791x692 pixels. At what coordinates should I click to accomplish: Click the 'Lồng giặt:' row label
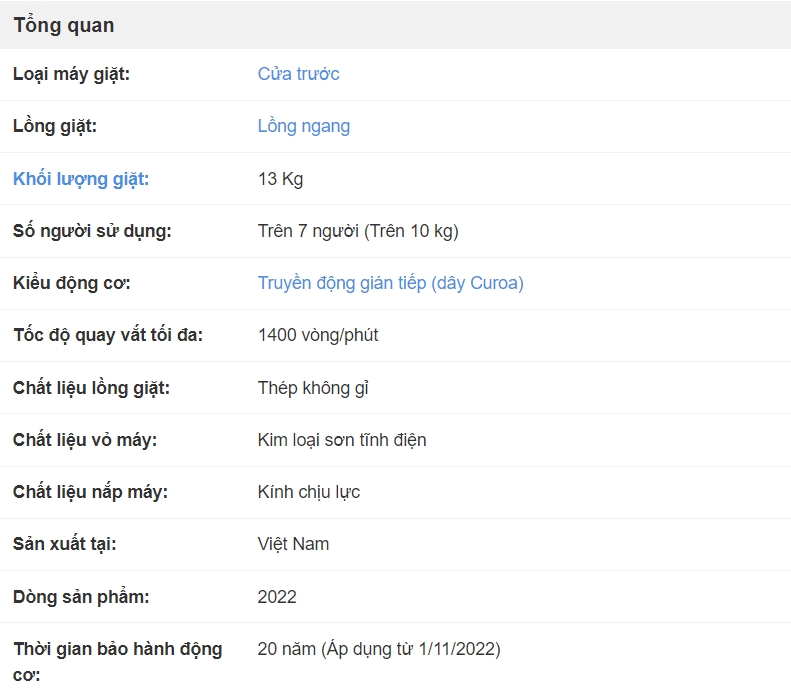[x=55, y=126]
